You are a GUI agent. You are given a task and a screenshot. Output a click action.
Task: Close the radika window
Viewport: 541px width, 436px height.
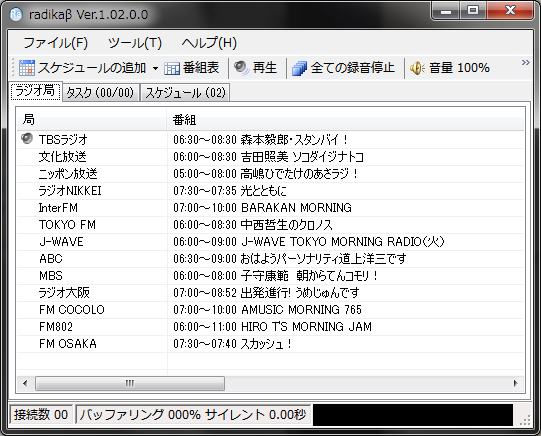[x=510, y=11]
